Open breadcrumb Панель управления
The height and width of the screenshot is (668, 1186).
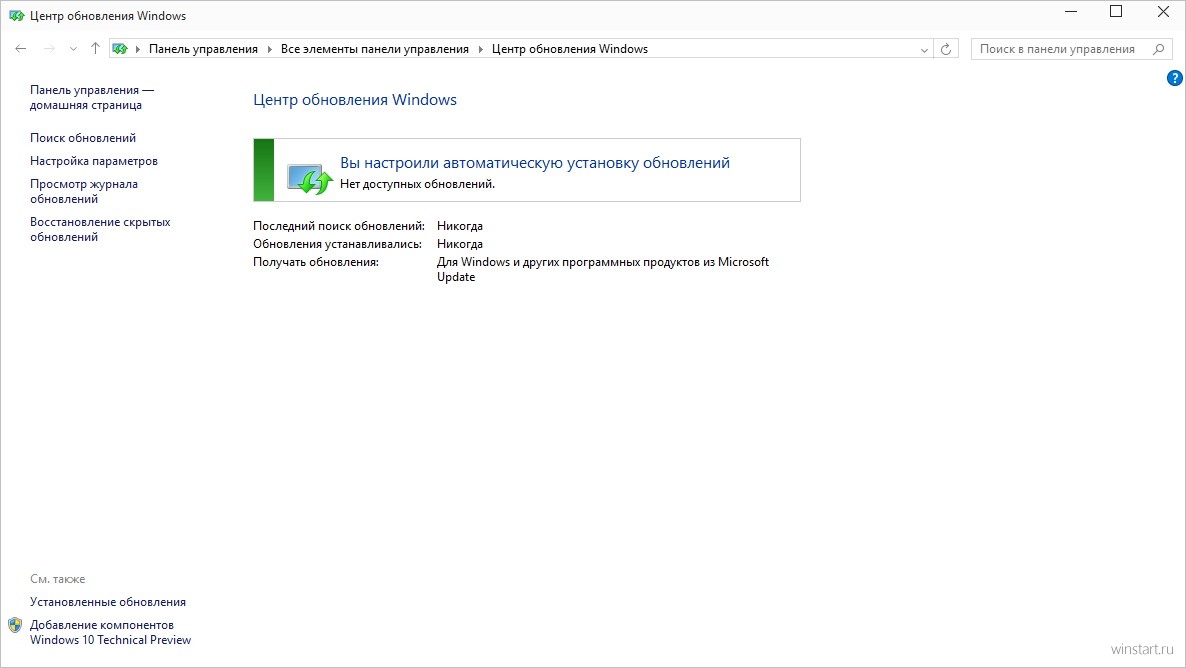[203, 49]
